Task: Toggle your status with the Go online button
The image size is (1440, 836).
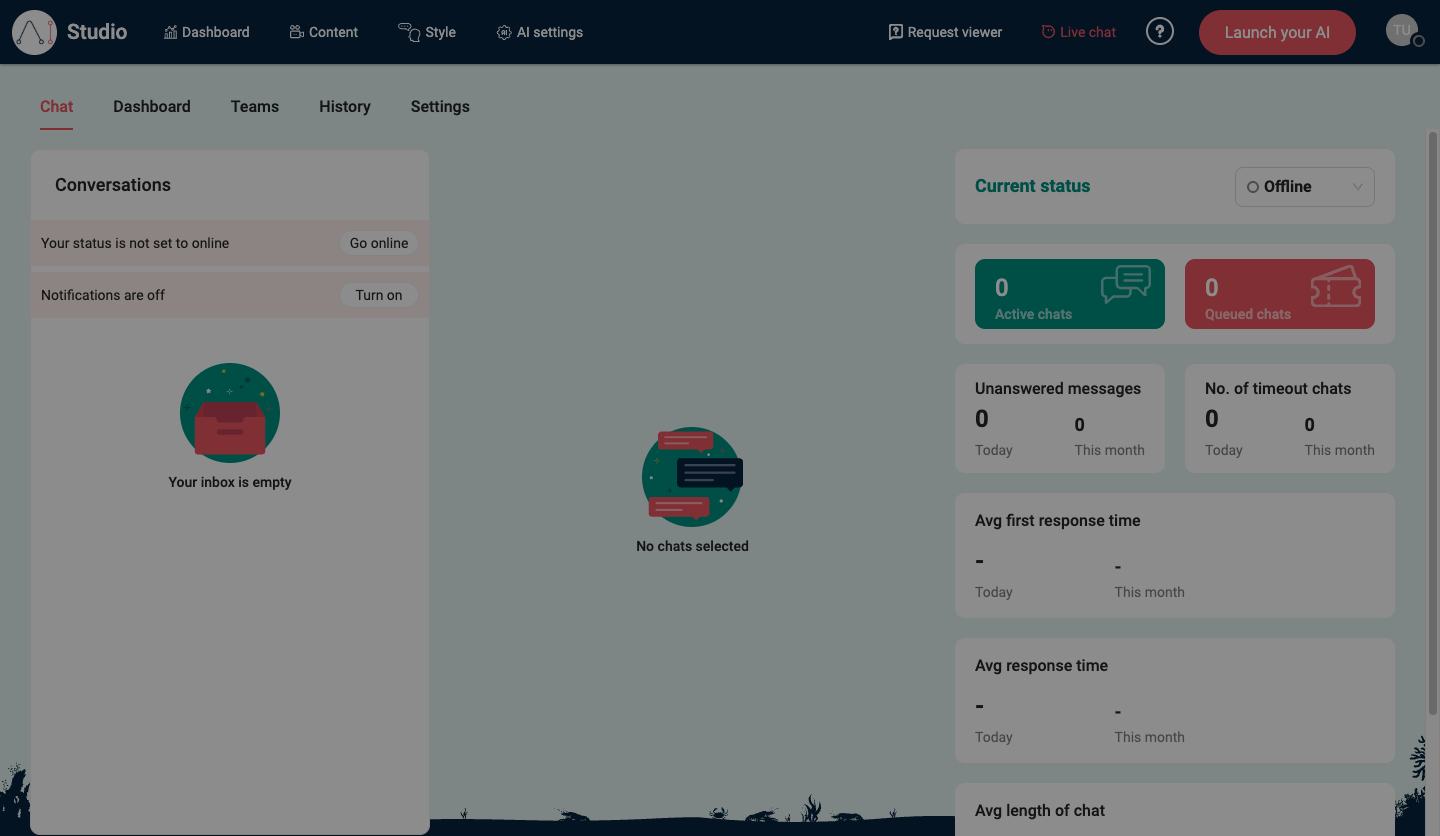Action: click(378, 242)
